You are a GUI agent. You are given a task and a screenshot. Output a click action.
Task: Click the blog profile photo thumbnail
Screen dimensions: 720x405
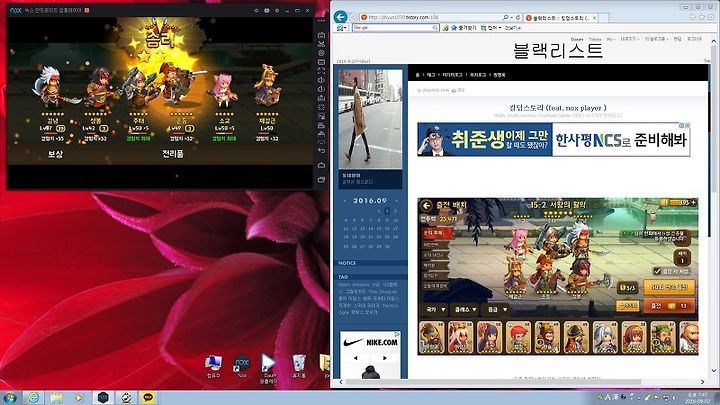pos(370,119)
